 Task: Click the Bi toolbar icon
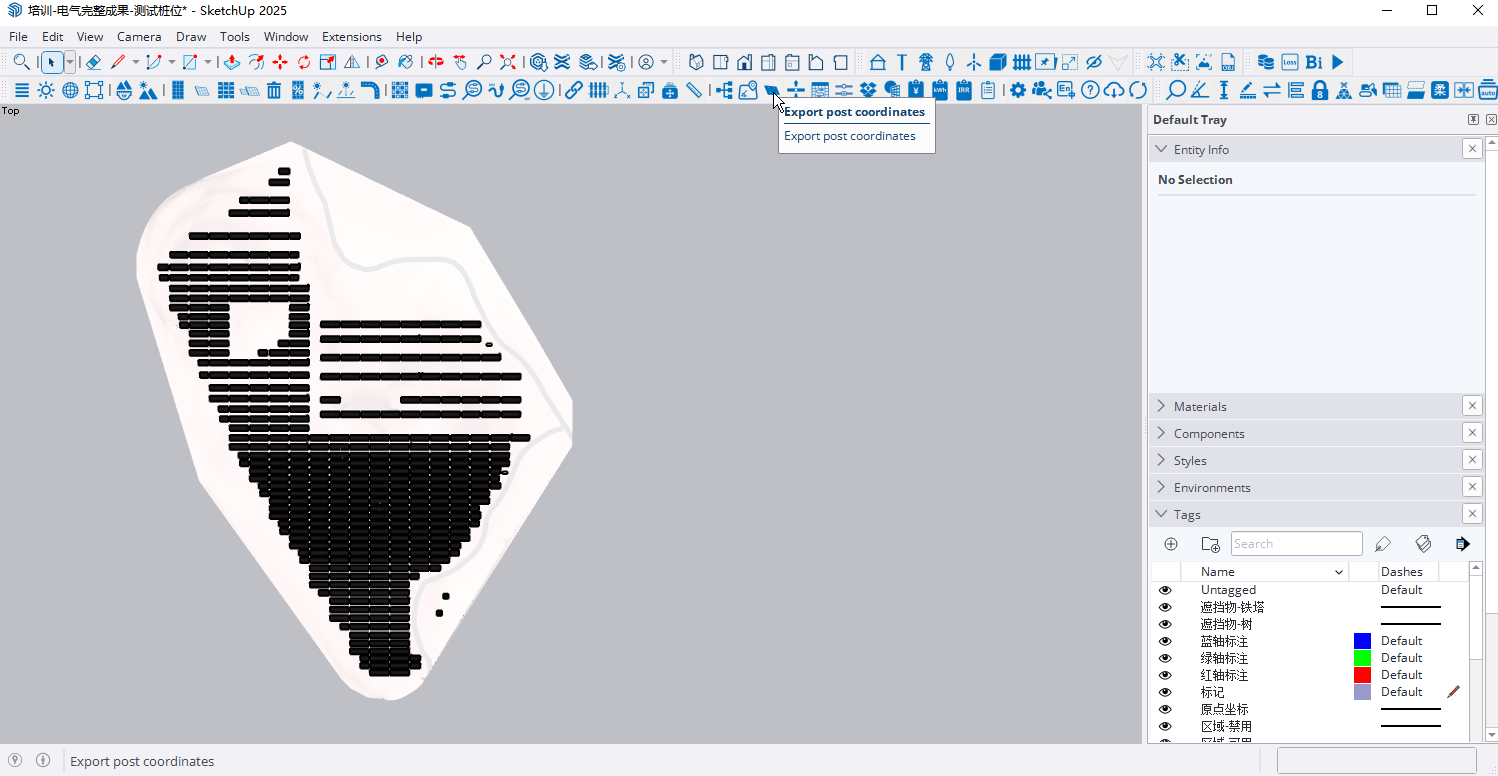tap(1314, 62)
